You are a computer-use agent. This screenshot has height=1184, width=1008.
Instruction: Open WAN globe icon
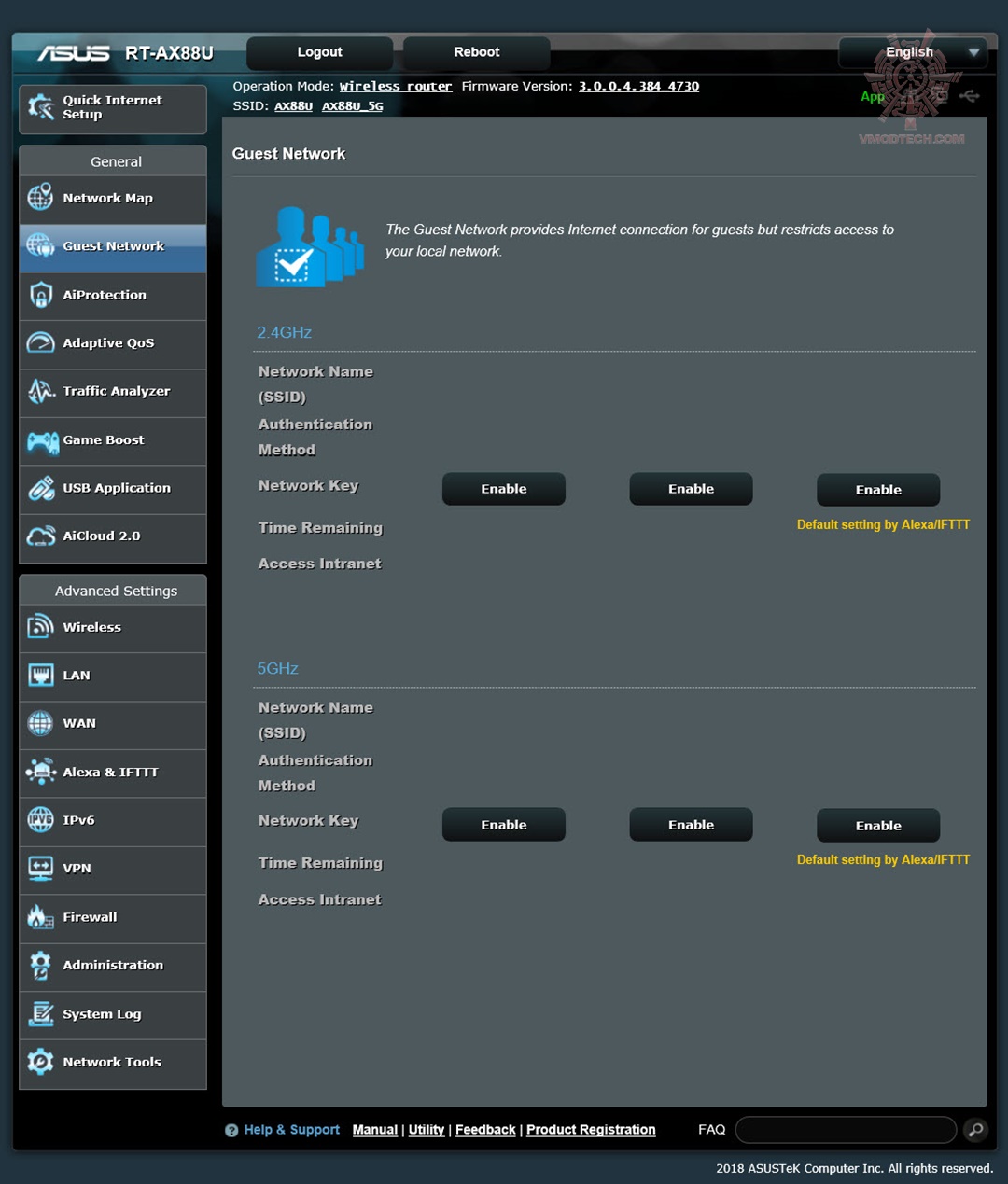(40, 723)
